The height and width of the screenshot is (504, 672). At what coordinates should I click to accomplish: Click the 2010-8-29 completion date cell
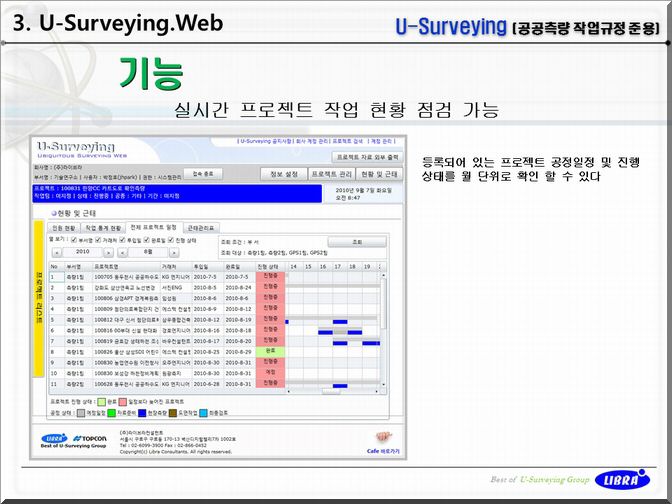click(238, 352)
